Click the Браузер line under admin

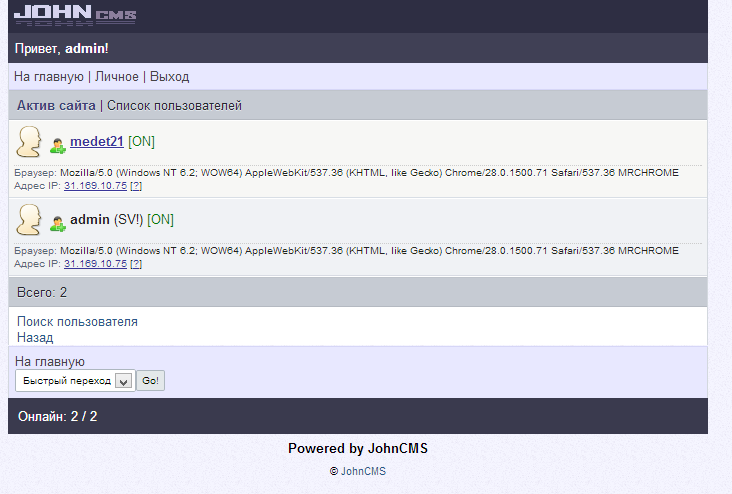tap(346, 251)
